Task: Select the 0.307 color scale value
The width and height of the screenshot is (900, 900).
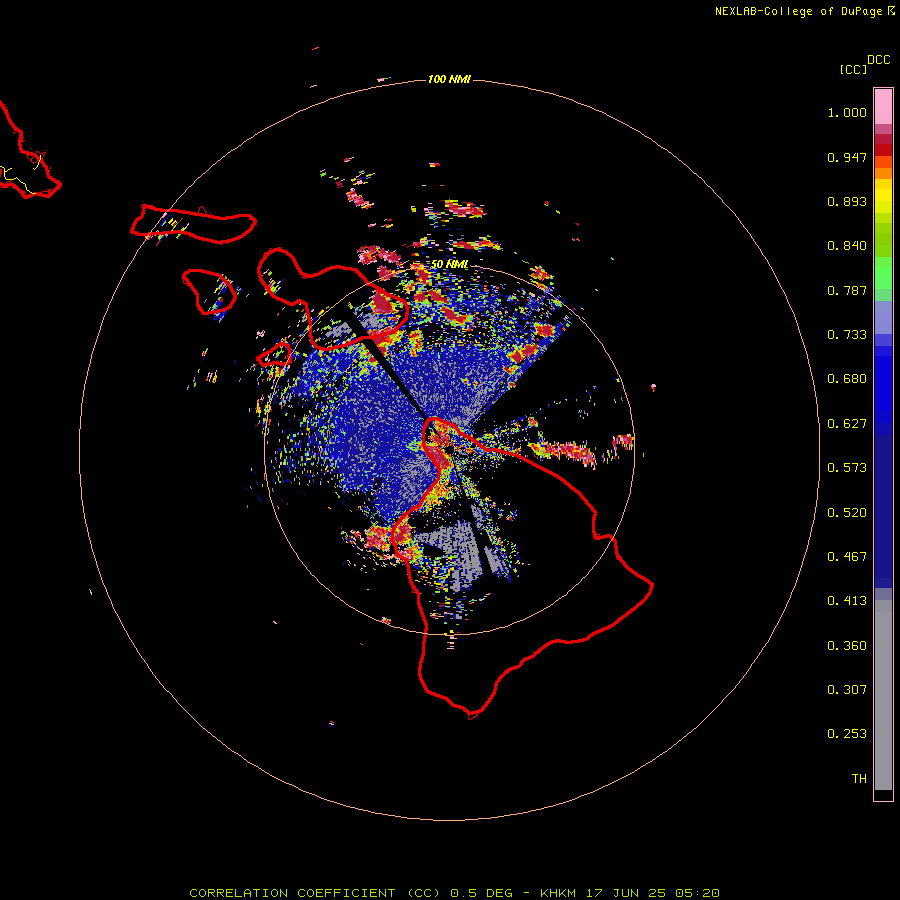Action: (x=847, y=690)
